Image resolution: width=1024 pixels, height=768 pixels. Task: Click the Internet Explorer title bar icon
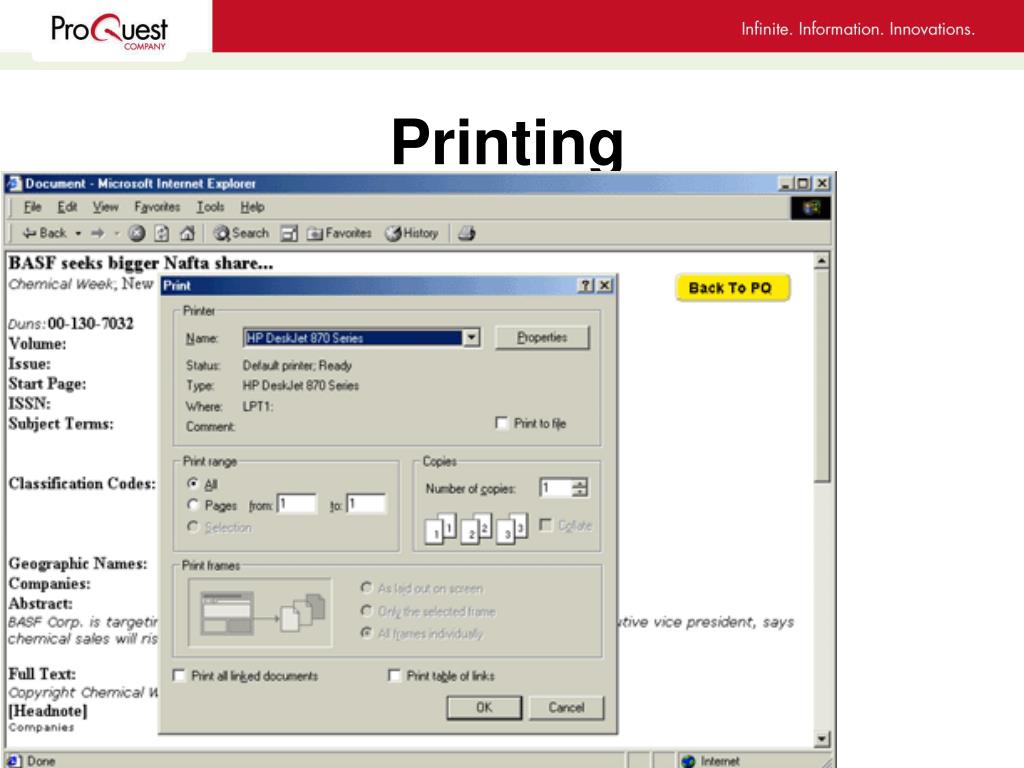coord(14,184)
